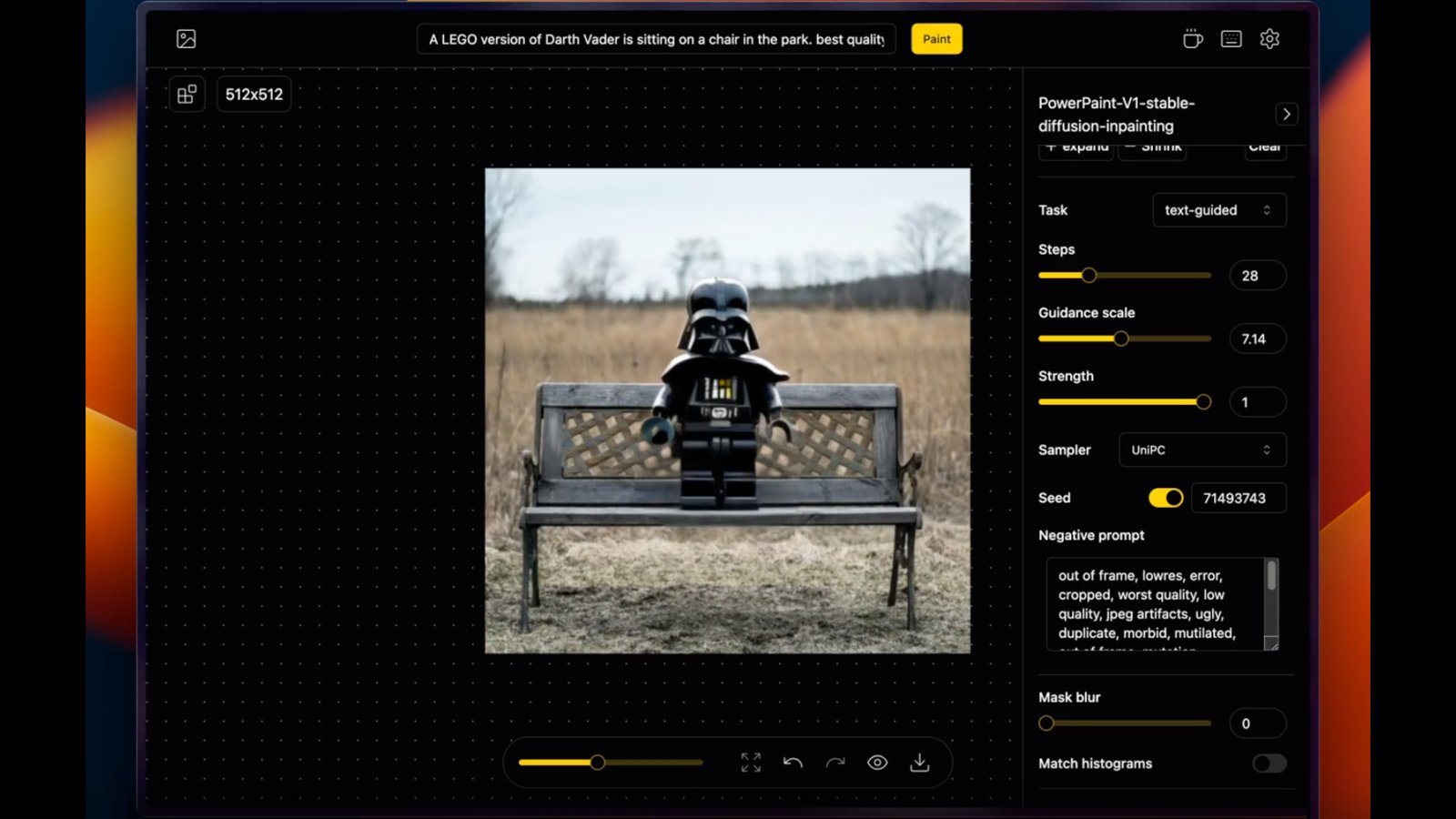Click the Guidance scale label
The image size is (1456, 819).
(x=1087, y=313)
